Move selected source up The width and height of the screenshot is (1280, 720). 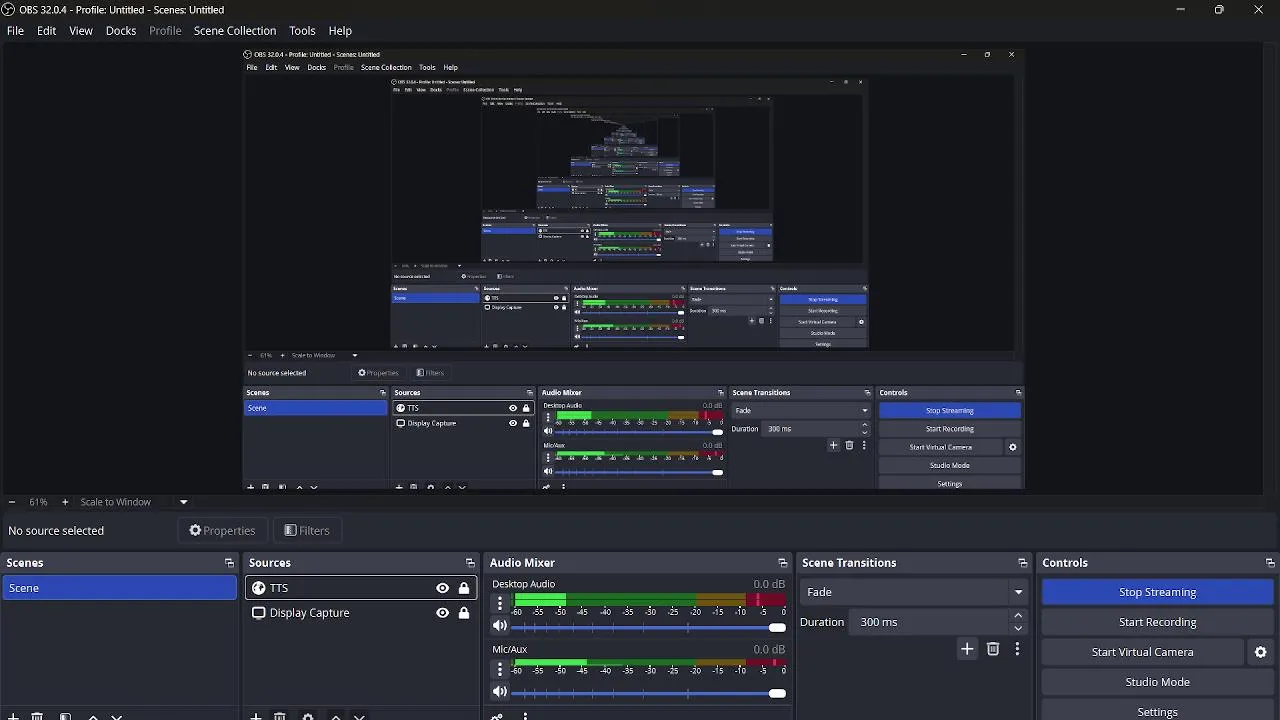[336, 716]
